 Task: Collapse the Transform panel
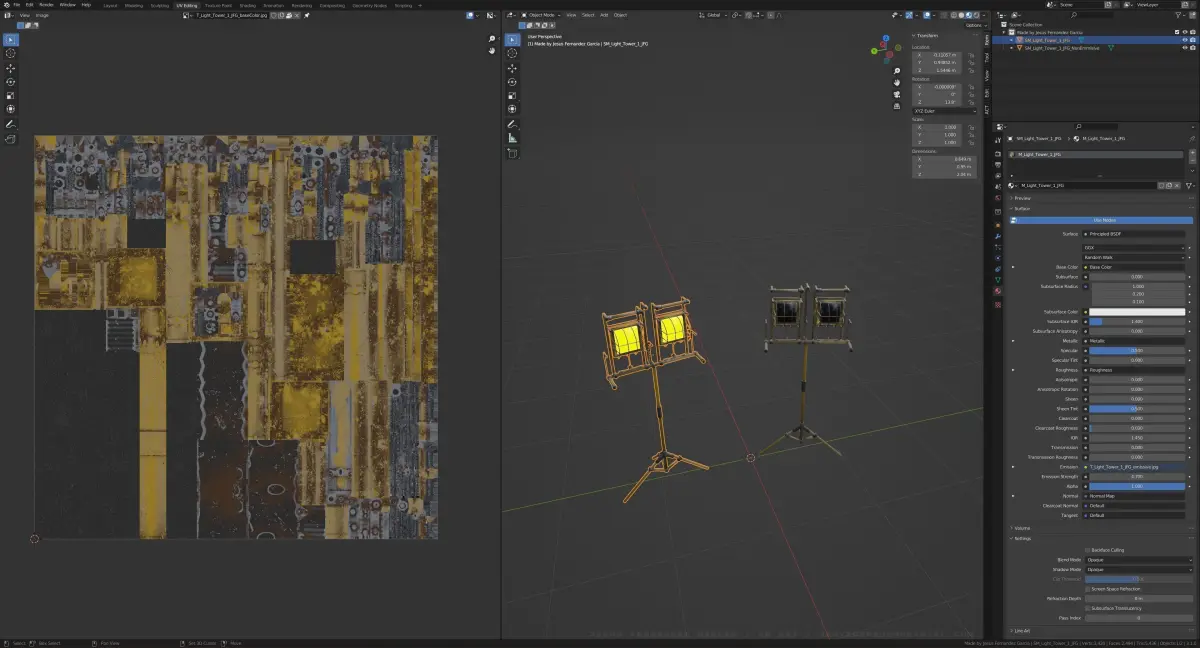coord(928,35)
